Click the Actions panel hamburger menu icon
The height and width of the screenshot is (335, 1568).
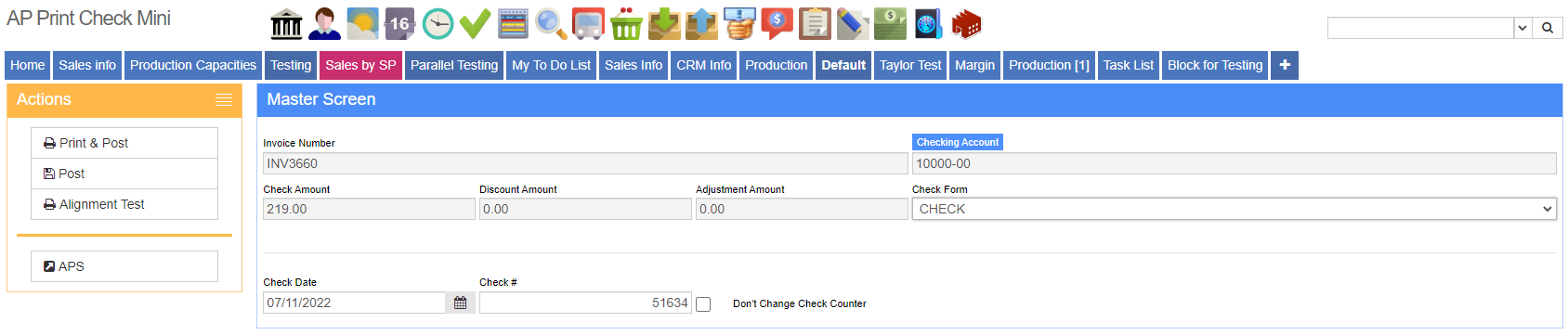pos(224,100)
